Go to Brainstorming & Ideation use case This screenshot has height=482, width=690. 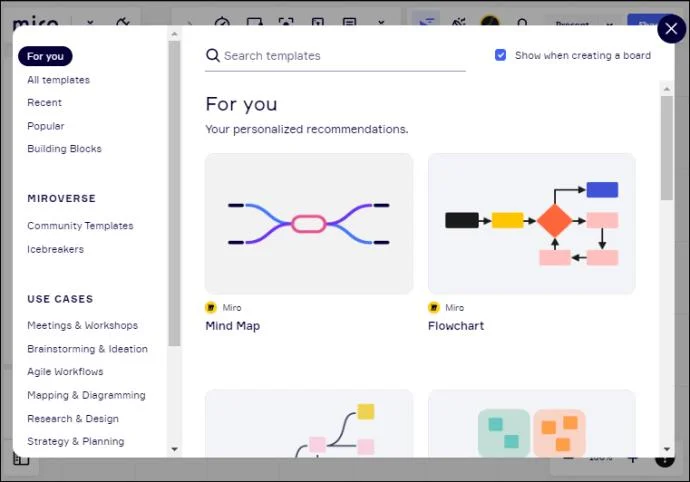click(x=87, y=349)
